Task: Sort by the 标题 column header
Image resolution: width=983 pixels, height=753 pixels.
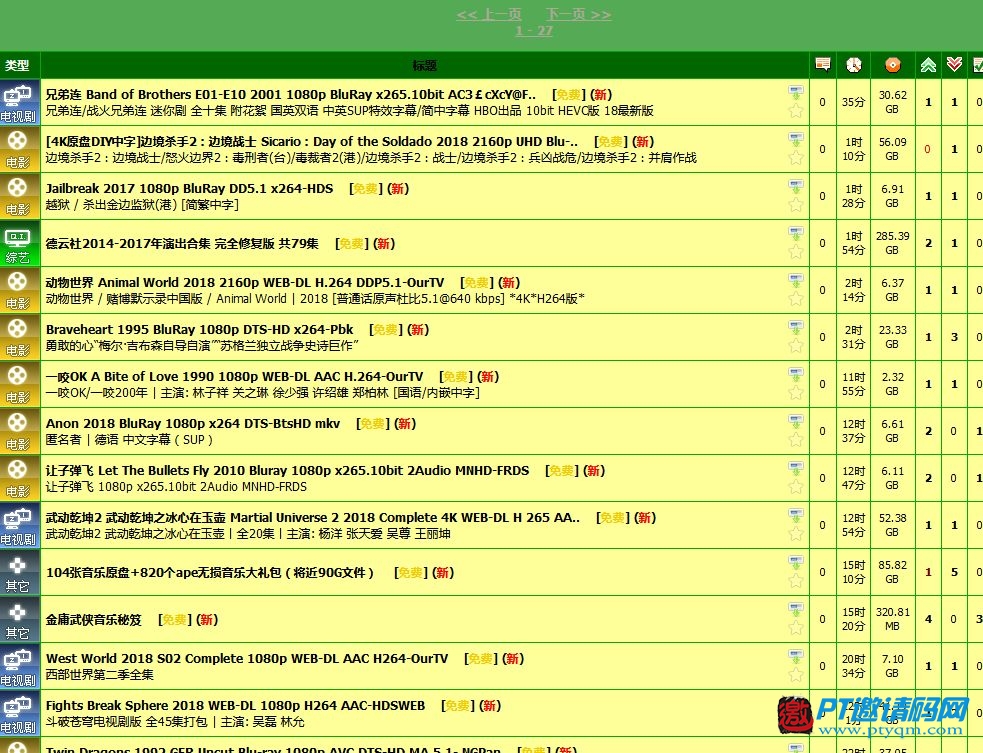Action: (424, 65)
